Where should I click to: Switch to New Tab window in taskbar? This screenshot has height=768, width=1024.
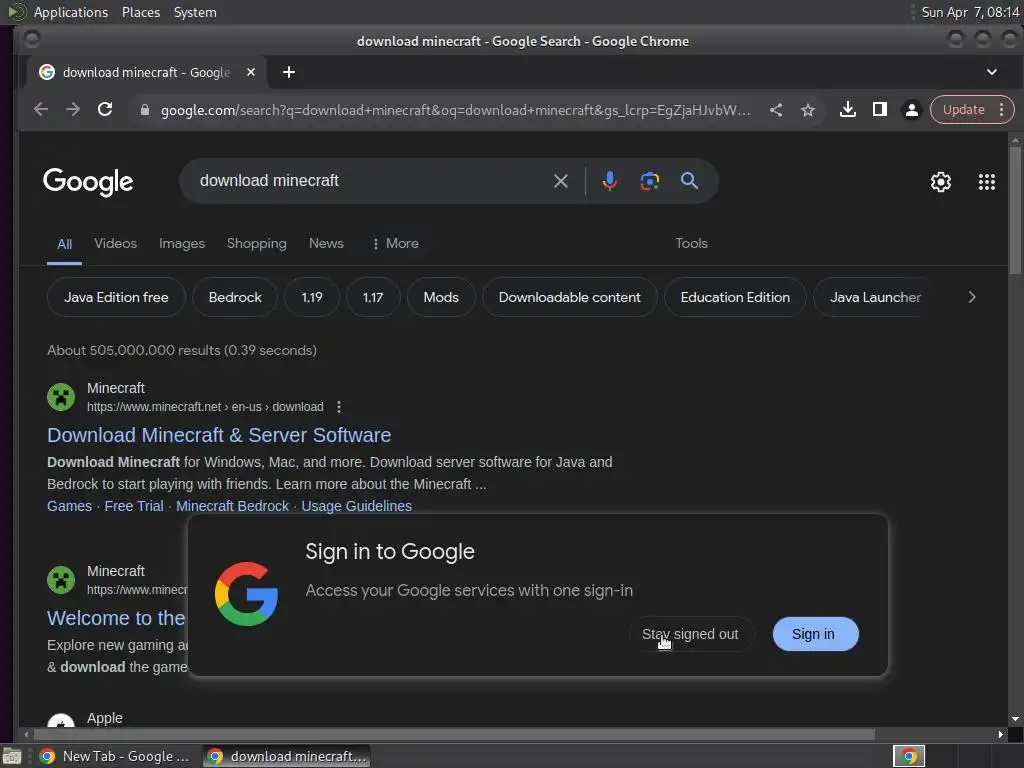pos(115,756)
